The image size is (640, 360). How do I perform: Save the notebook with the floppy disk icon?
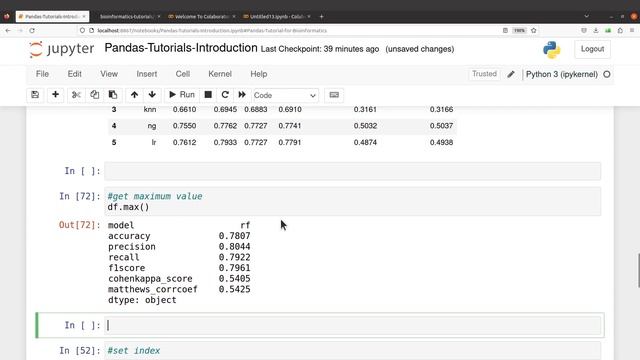click(35, 95)
